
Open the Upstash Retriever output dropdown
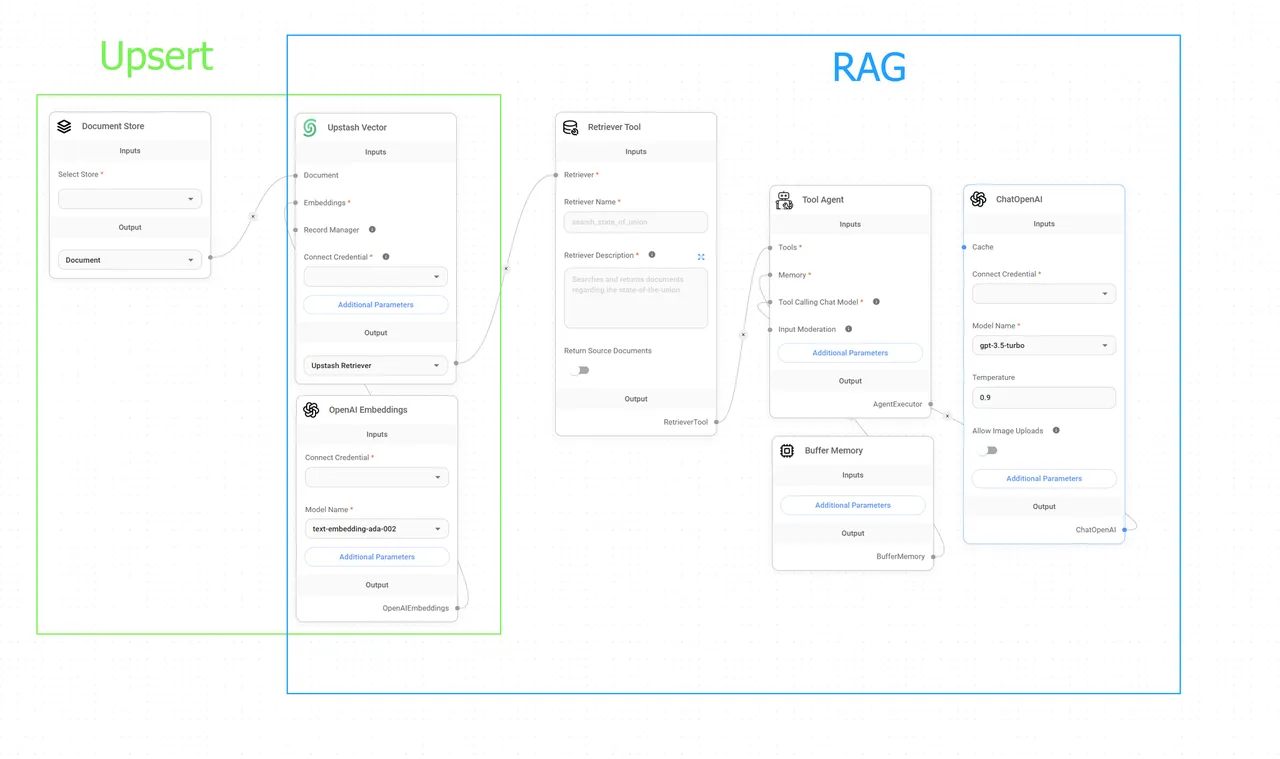376,366
